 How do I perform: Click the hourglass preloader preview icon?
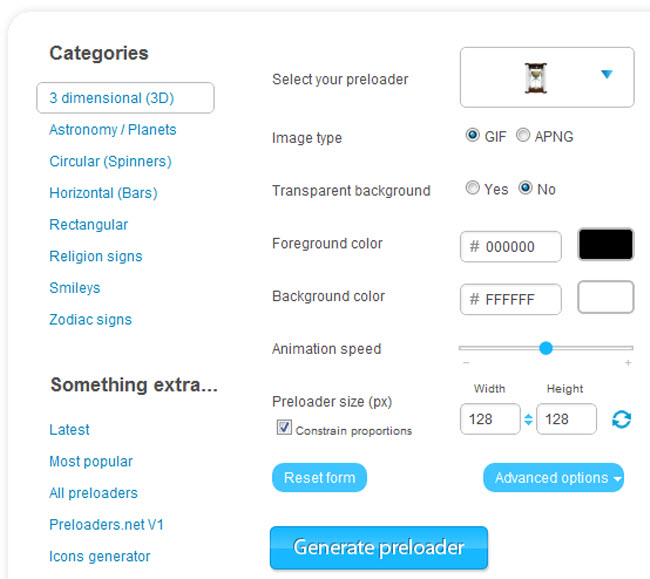pos(538,77)
